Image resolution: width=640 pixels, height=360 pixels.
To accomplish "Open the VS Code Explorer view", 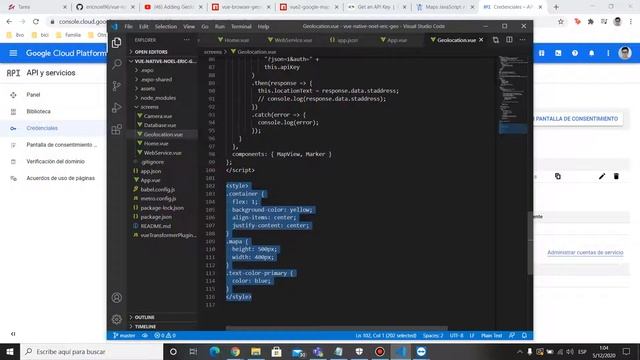I will pos(117,42).
